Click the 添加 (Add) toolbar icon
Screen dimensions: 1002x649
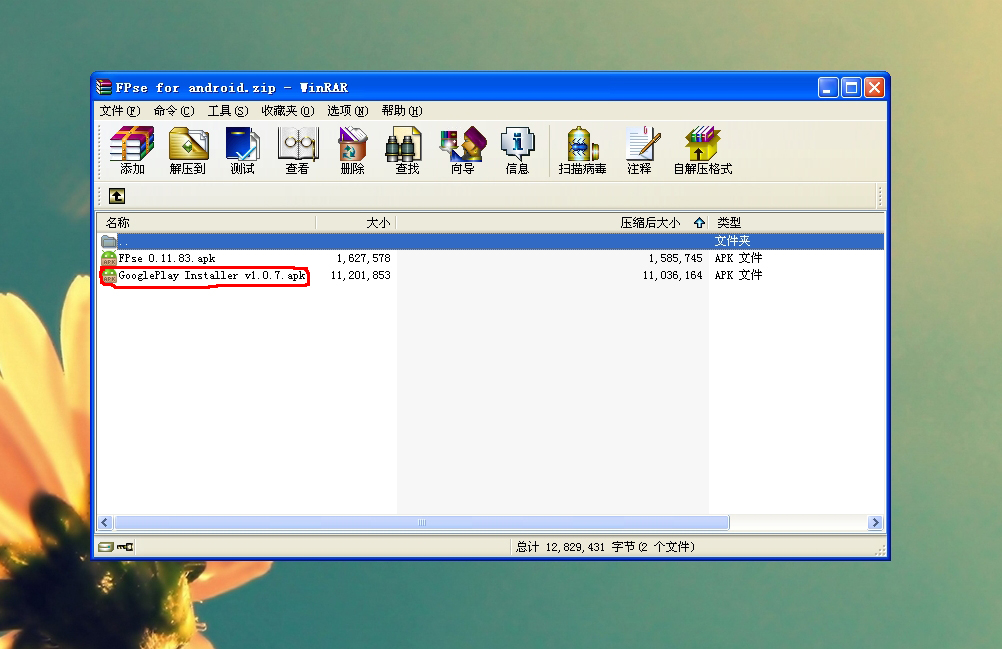132,151
